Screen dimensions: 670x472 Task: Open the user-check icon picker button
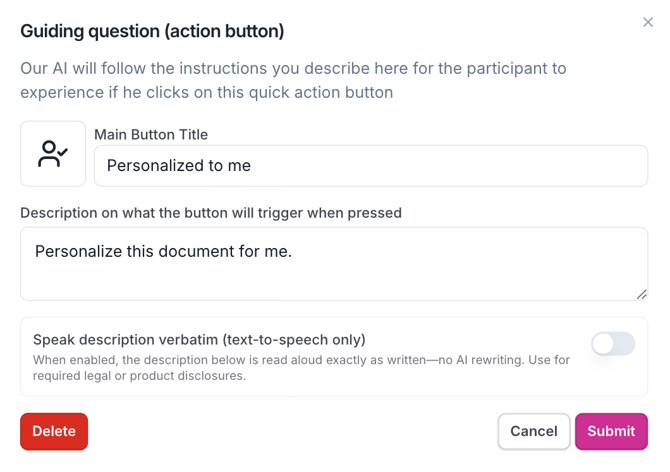click(x=53, y=154)
